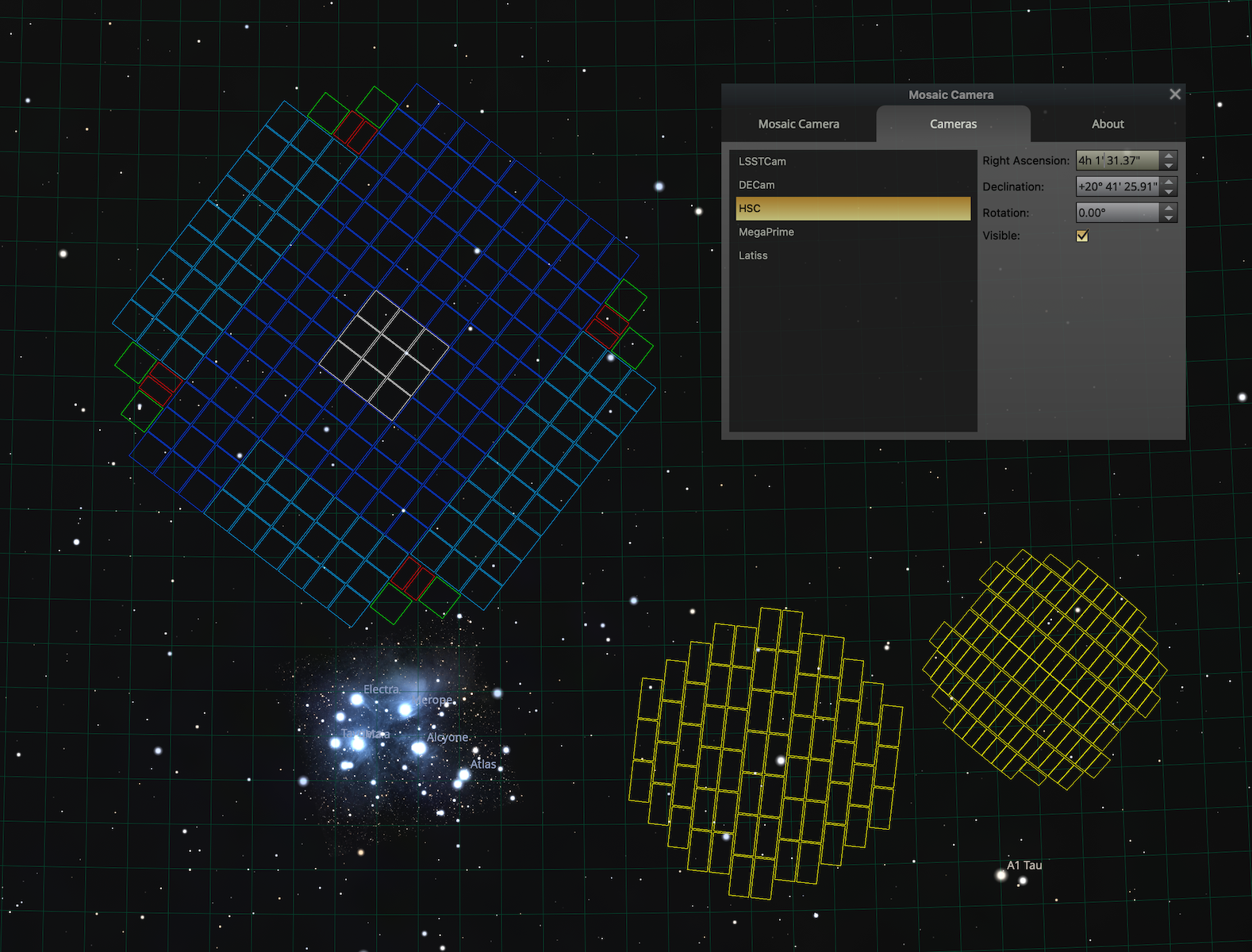Image resolution: width=1252 pixels, height=952 pixels.
Task: Click inside the Right Ascension value field
Action: 1116,160
